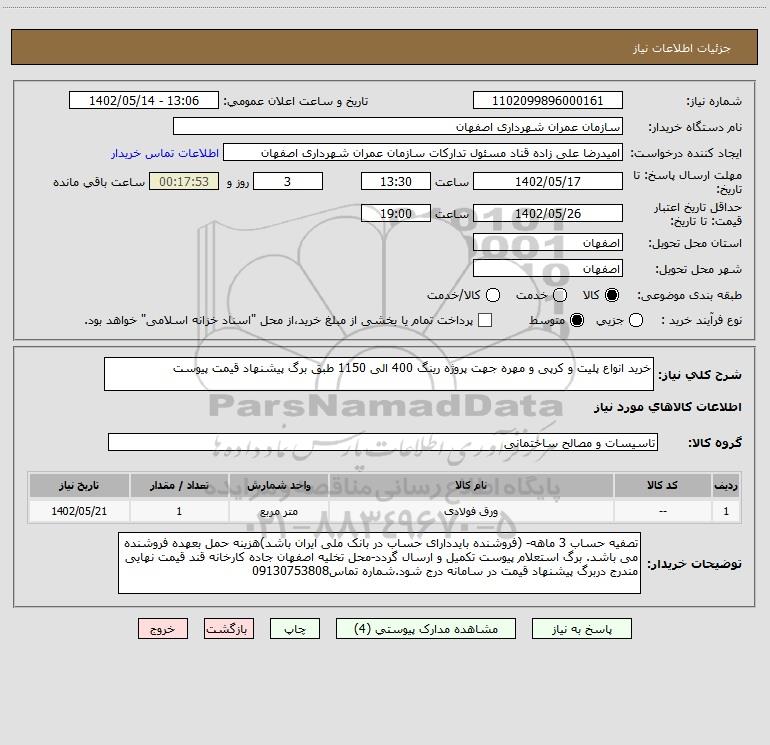The width and height of the screenshot is (770, 745).
Task: Click the price validity date 1402/05/26 field
Action: [548, 213]
